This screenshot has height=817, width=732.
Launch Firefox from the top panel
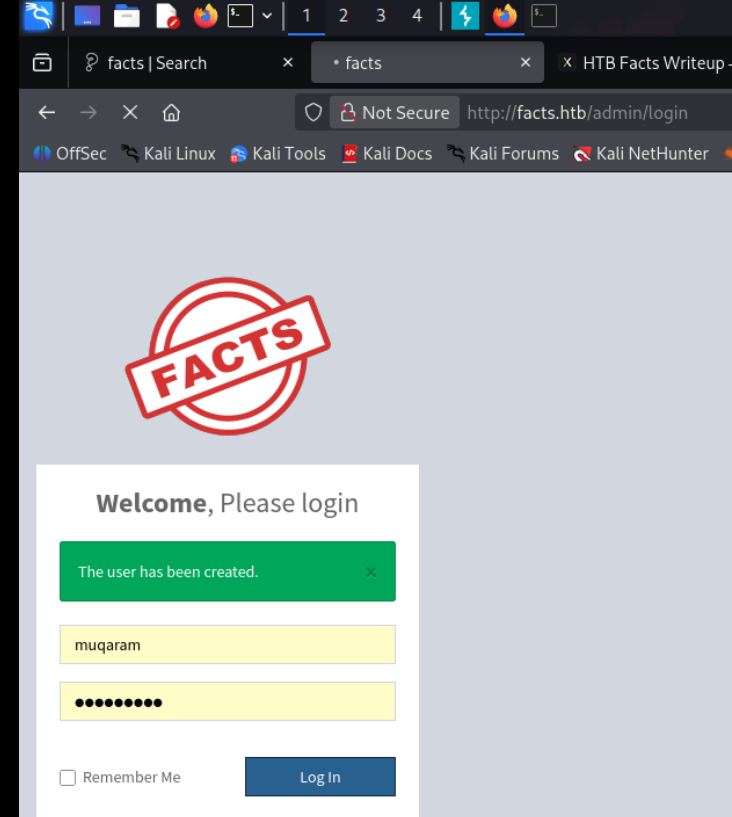coord(205,16)
